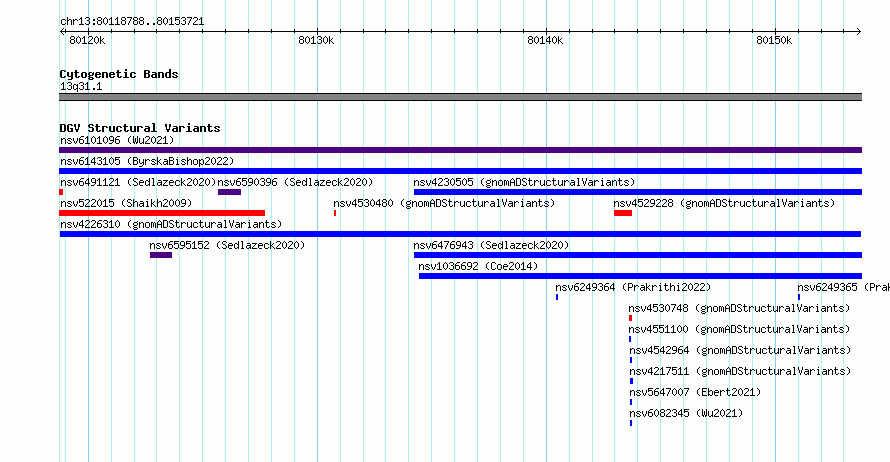Click the left arrowhead of the ruler
The height and width of the screenshot is (462, 890).
pos(62,31)
